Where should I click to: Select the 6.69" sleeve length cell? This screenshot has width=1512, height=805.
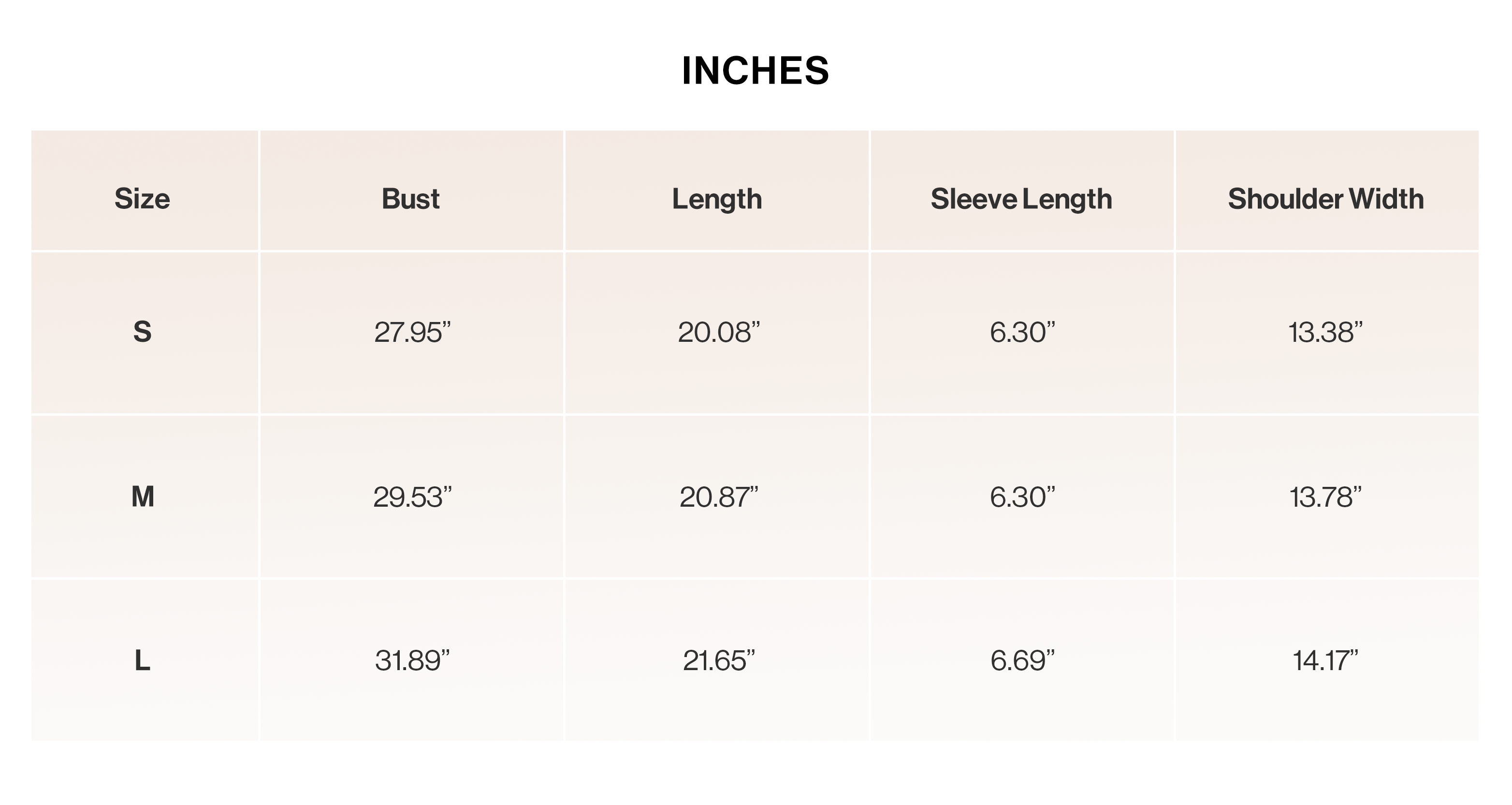(1022, 660)
